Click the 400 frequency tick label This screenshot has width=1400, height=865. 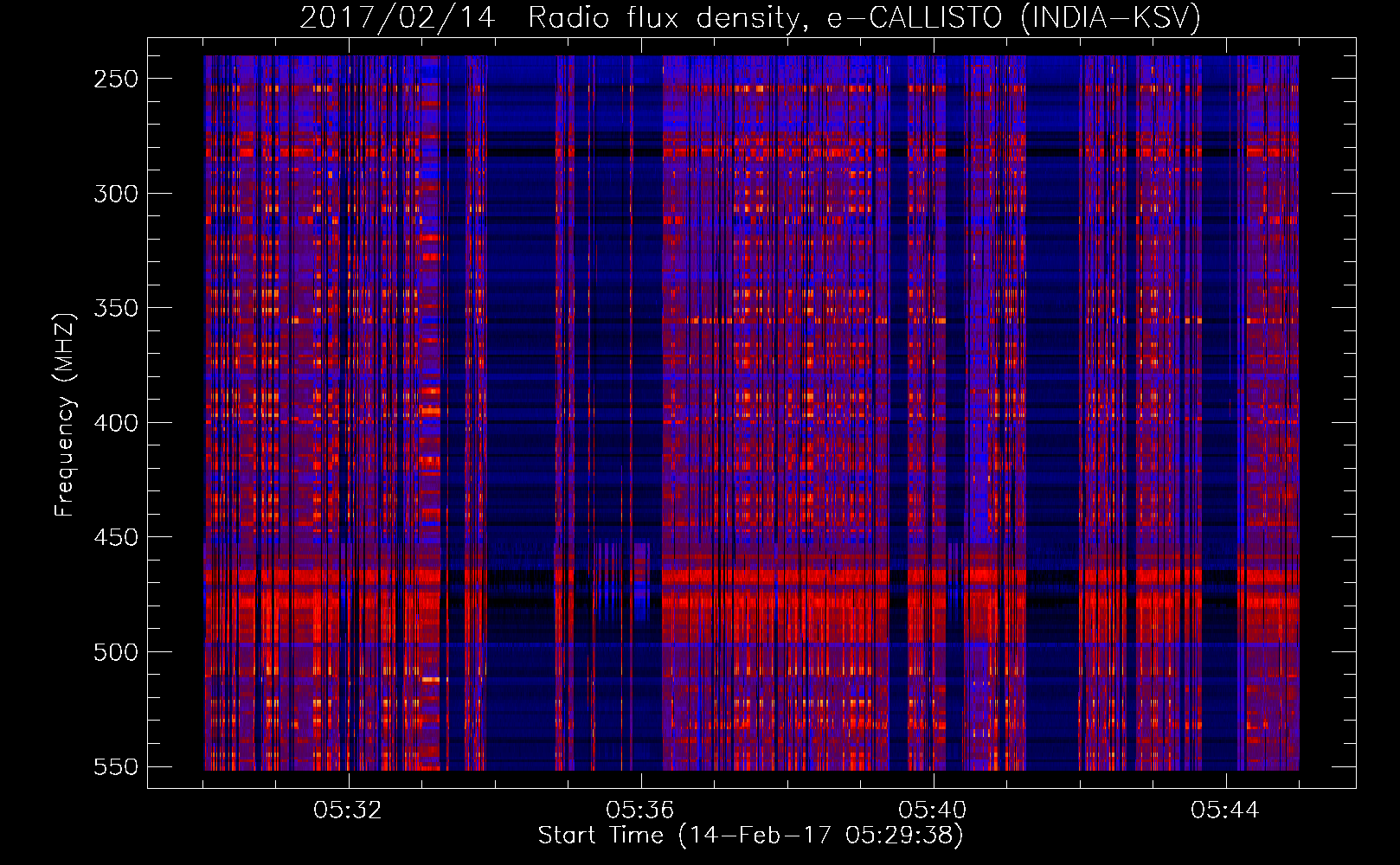click(x=116, y=423)
